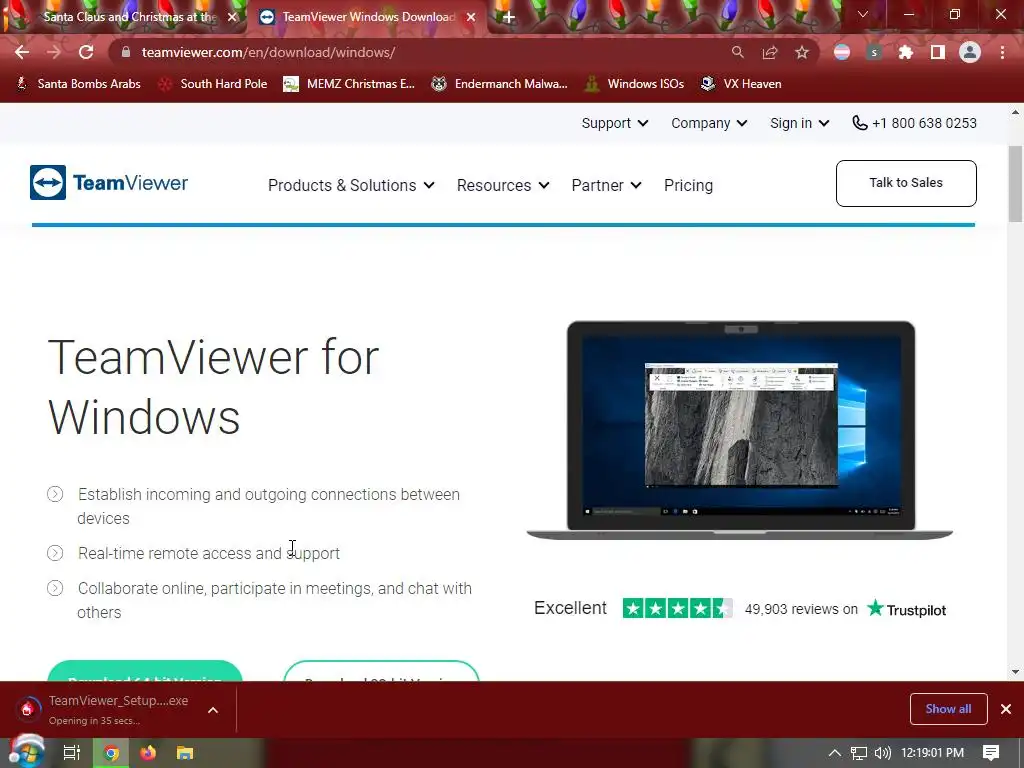
Task: Click the network tray icon
Action: click(x=859, y=753)
